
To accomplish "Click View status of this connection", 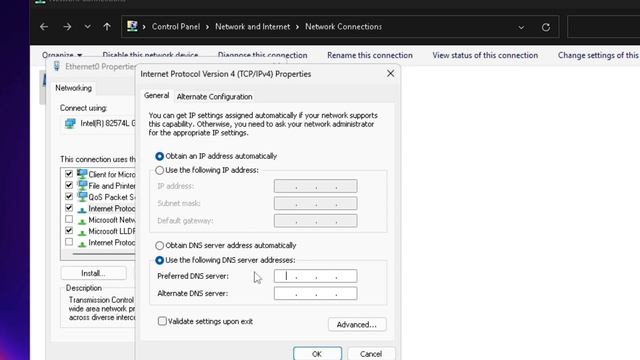I will [x=485, y=55].
